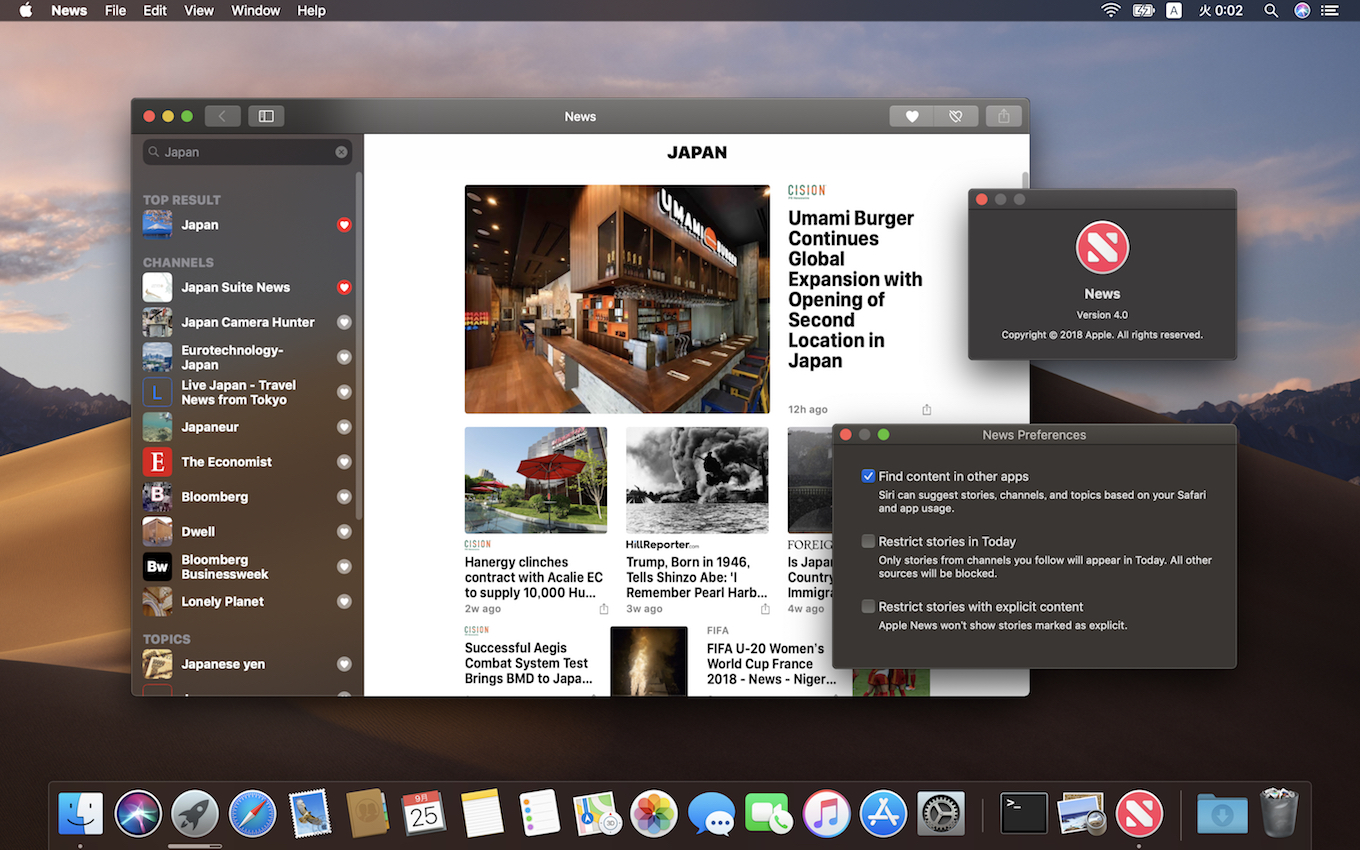Open the File menu
This screenshot has height=850, width=1360.
[x=116, y=10]
